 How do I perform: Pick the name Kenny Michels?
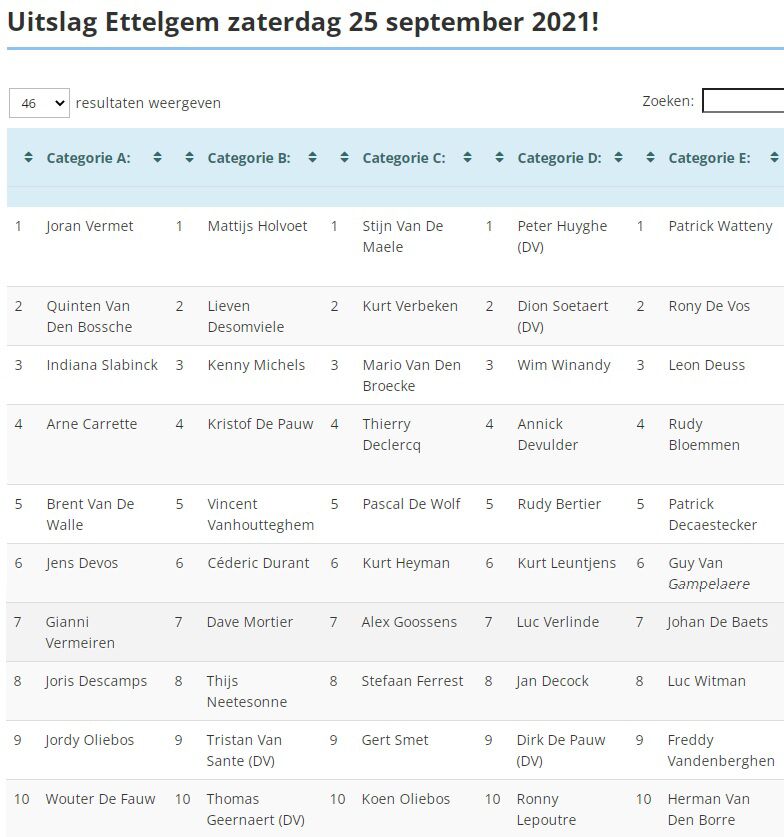coord(256,365)
